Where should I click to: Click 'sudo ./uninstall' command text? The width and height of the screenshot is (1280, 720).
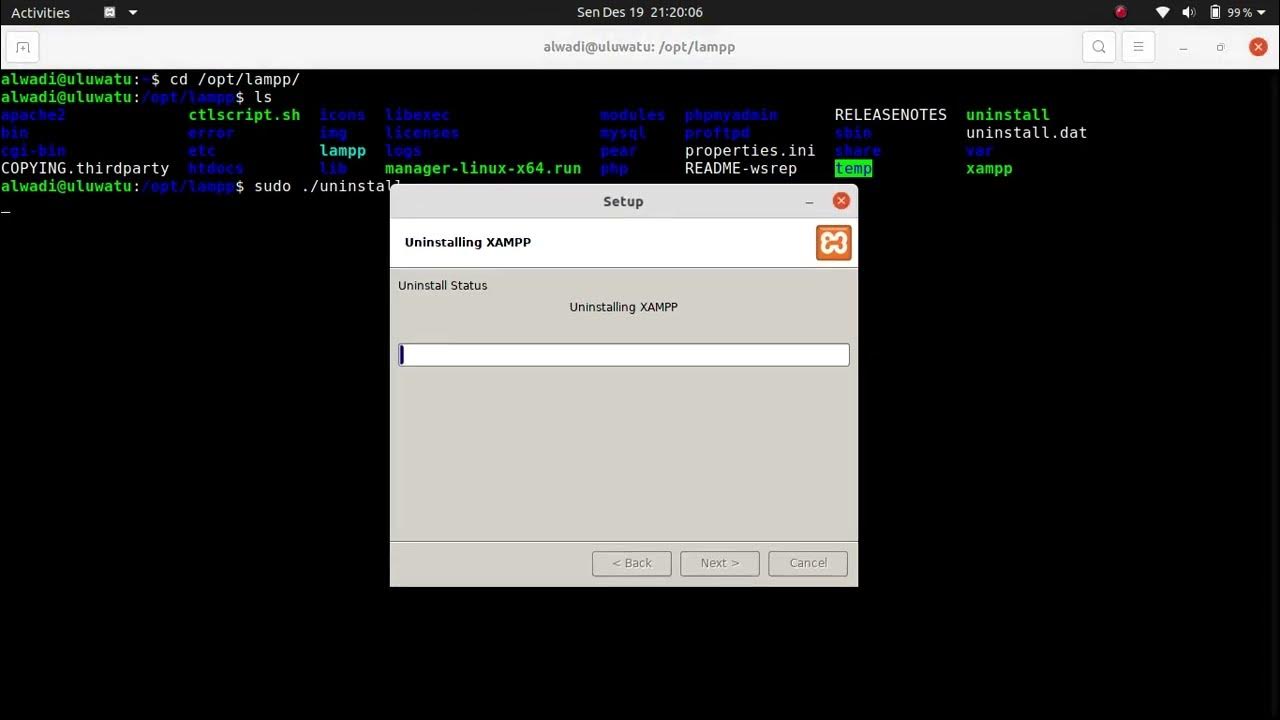point(328,186)
